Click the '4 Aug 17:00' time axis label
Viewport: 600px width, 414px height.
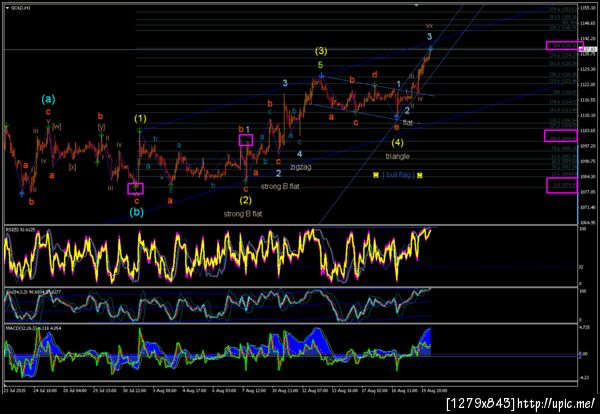click(x=195, y=391)
